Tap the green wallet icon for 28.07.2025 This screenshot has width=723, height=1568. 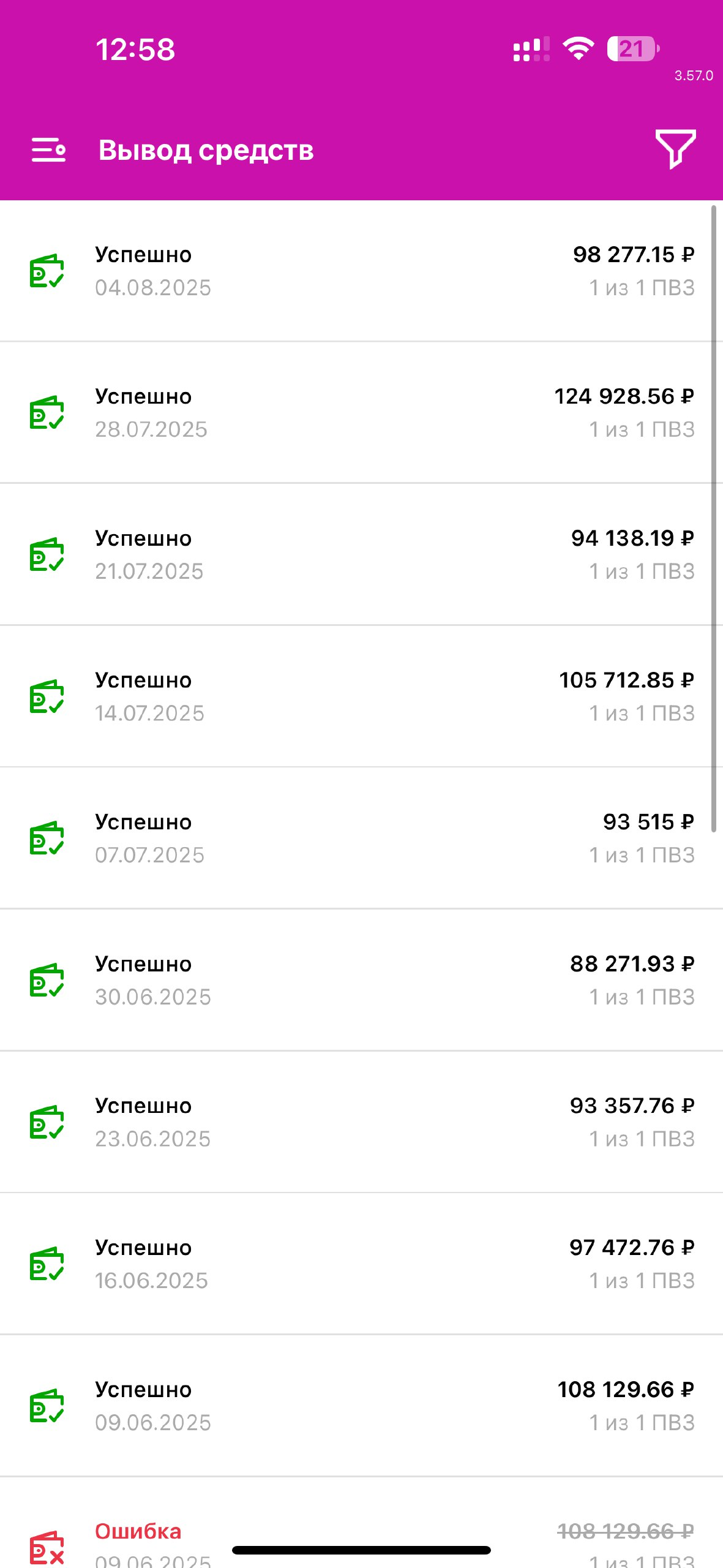[47, 413]
